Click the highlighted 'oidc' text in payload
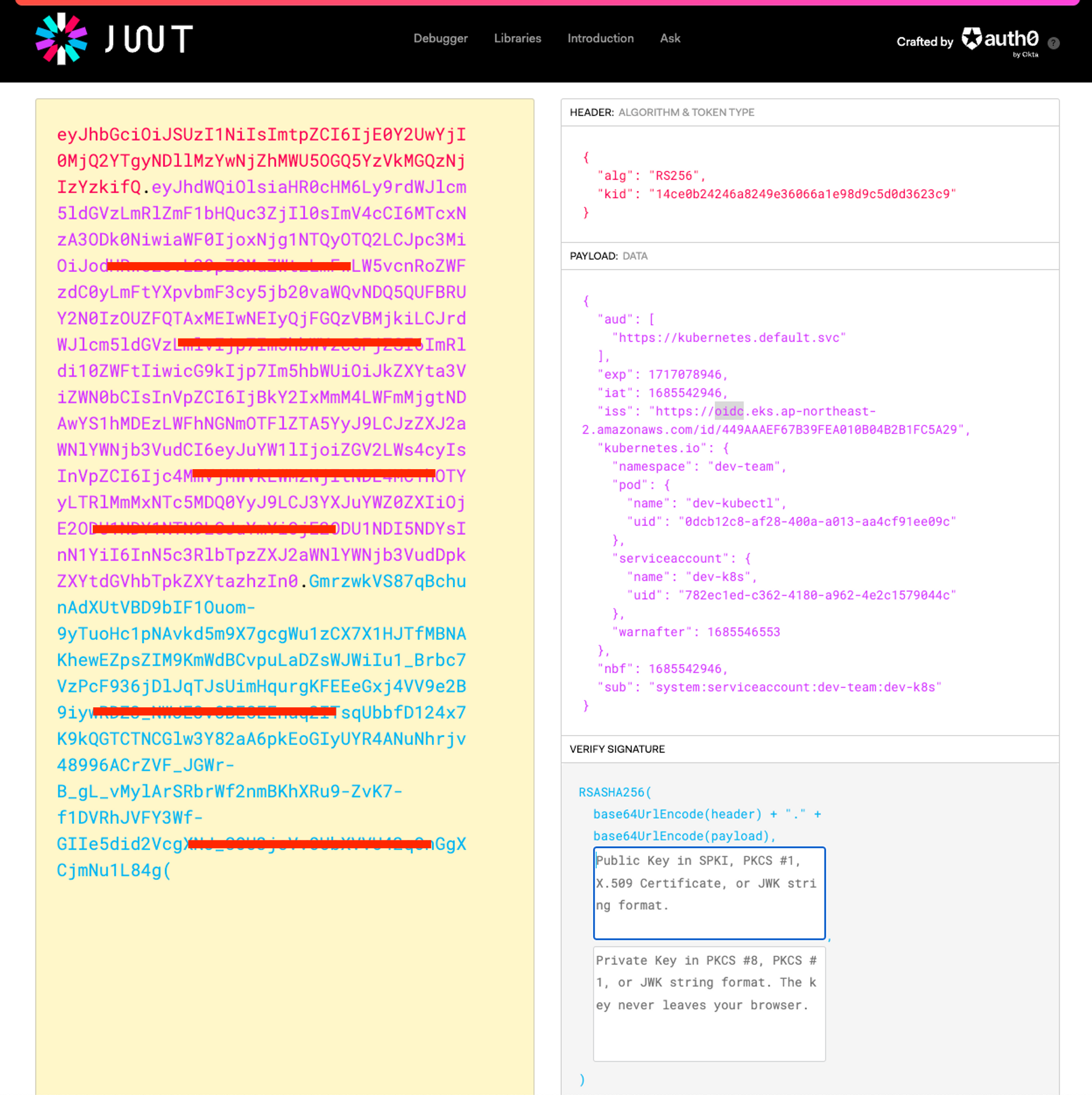 pos(728,411)
